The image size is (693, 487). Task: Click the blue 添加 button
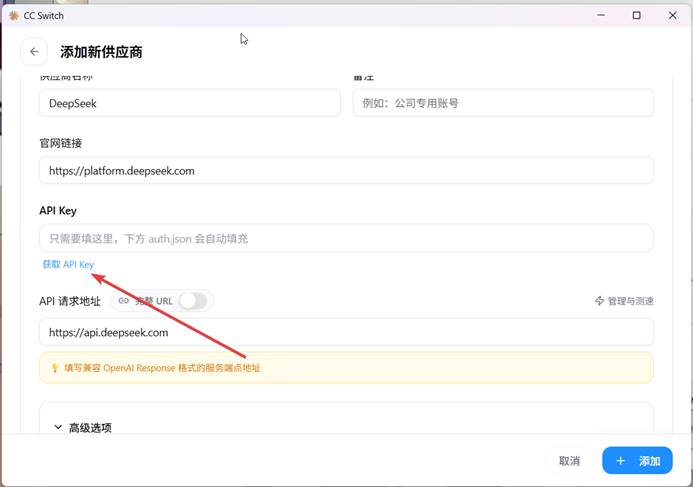point(637,460)
